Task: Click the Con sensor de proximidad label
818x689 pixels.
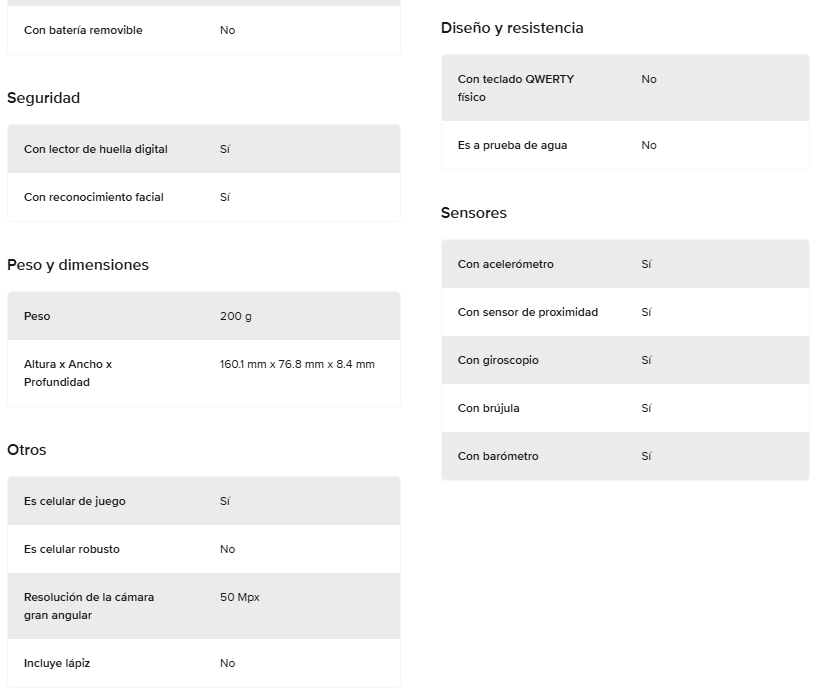Action: [528, 312]
